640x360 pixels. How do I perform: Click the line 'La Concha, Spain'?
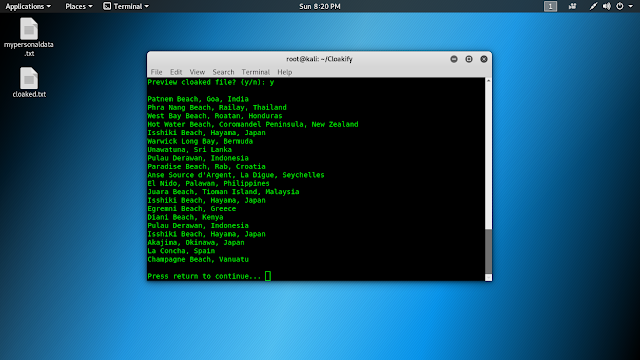[x=181, y=251]
